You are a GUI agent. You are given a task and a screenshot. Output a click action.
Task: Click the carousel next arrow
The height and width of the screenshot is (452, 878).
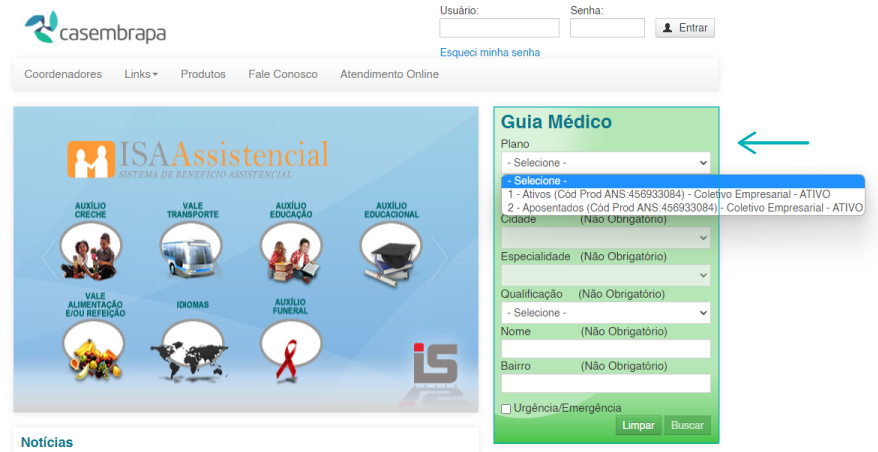pyautogui.click(x=441, y=258)
